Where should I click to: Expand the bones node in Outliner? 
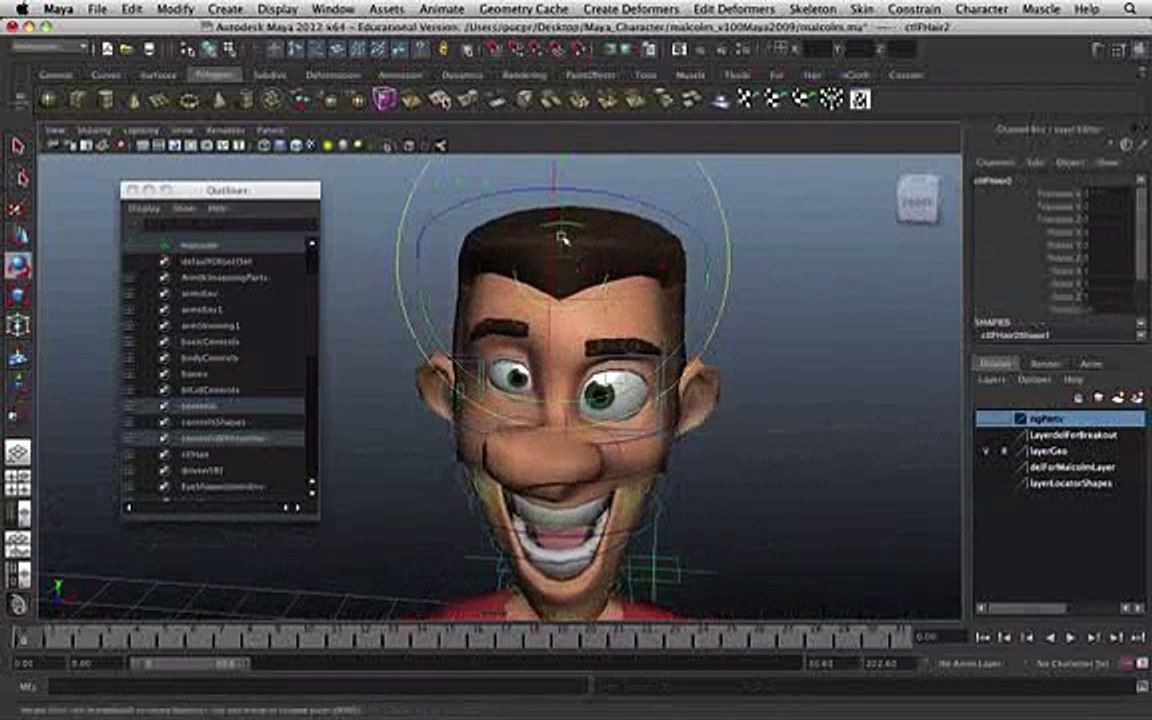pyautogui.click(x=129, y=374)
